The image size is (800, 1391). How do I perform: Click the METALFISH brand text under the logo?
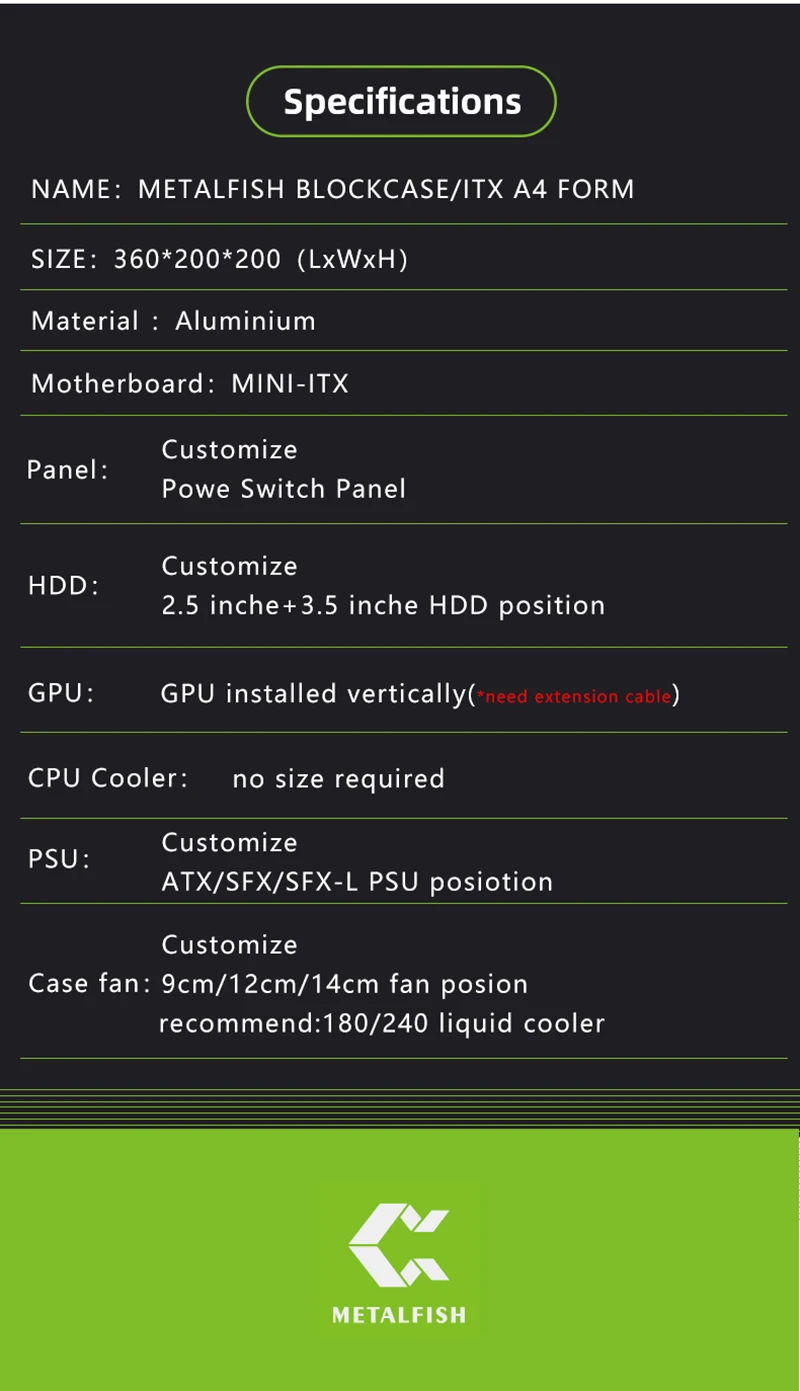399,1315
